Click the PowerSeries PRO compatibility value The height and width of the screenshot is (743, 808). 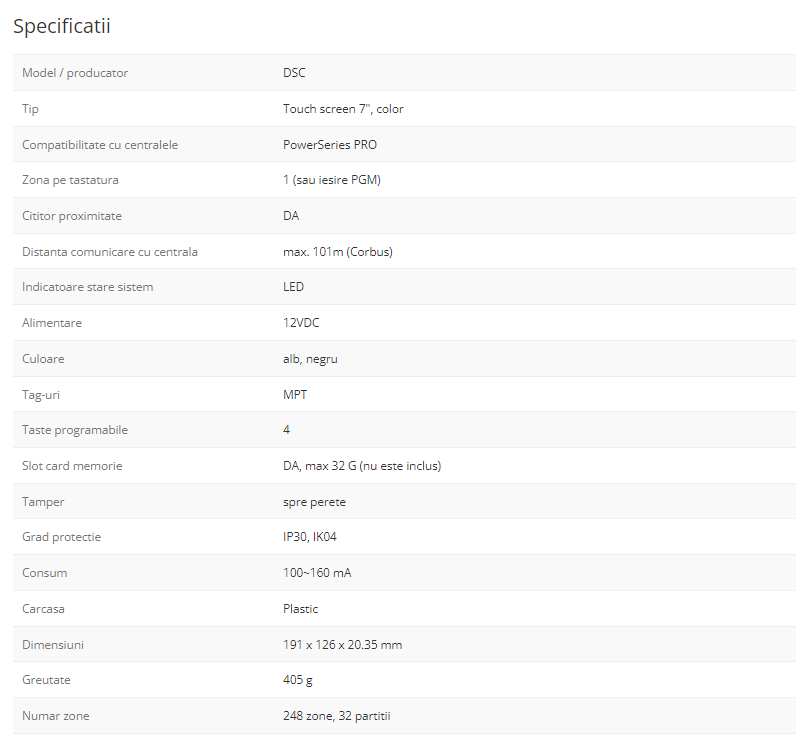[330, 145]
